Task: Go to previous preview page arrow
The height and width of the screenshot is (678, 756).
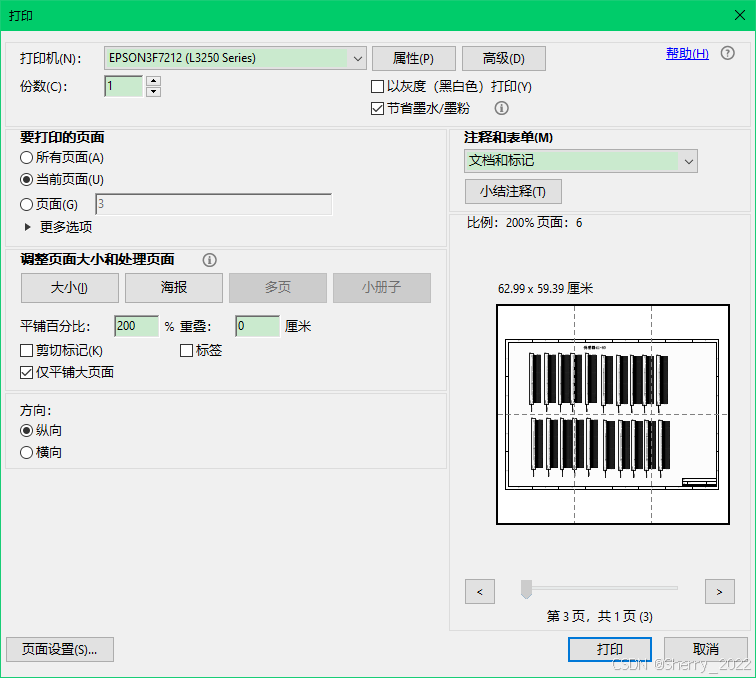Action: [480, 592]
